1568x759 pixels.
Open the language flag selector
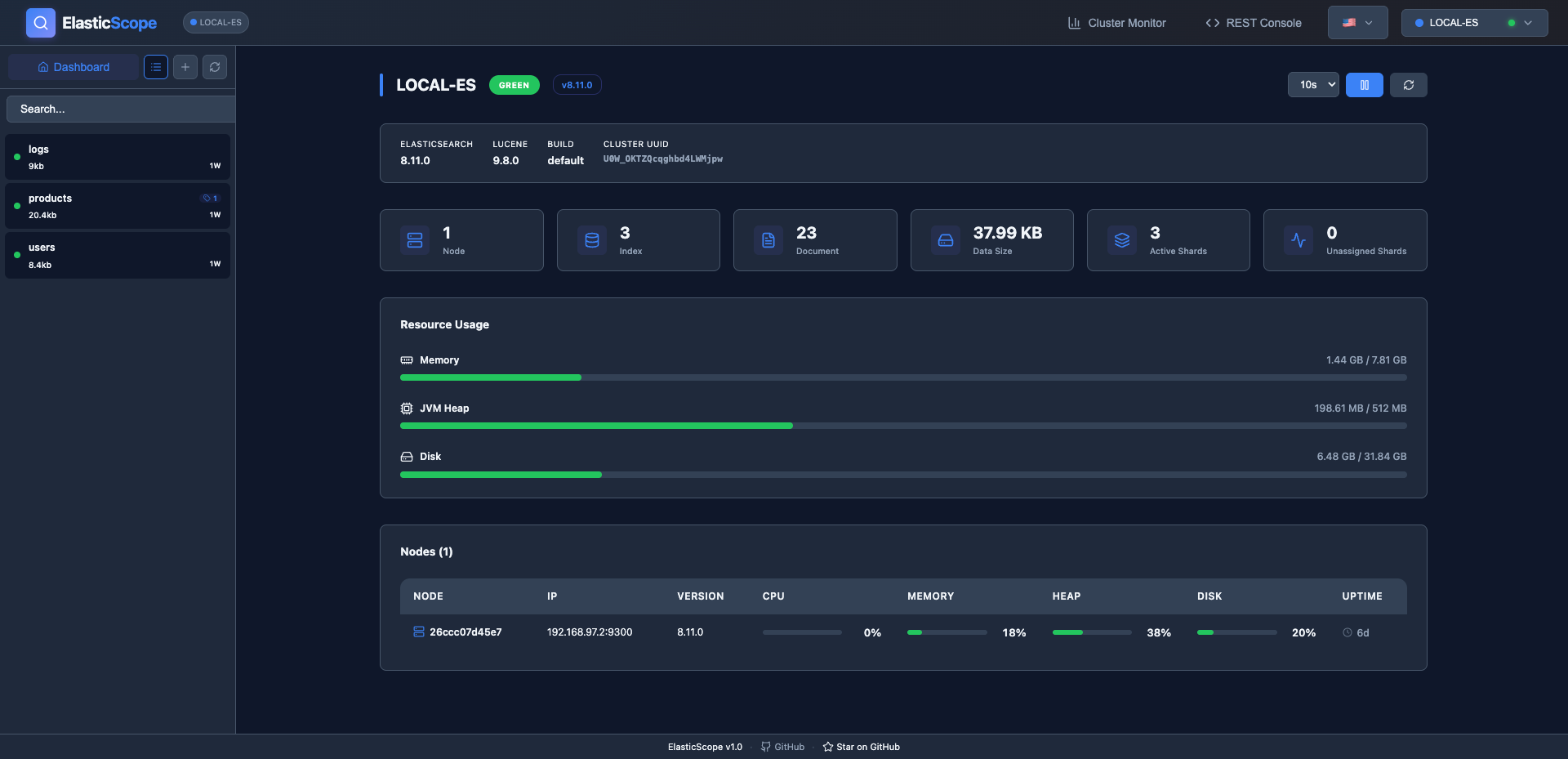pyautogui.click(x=1356, y=22)
